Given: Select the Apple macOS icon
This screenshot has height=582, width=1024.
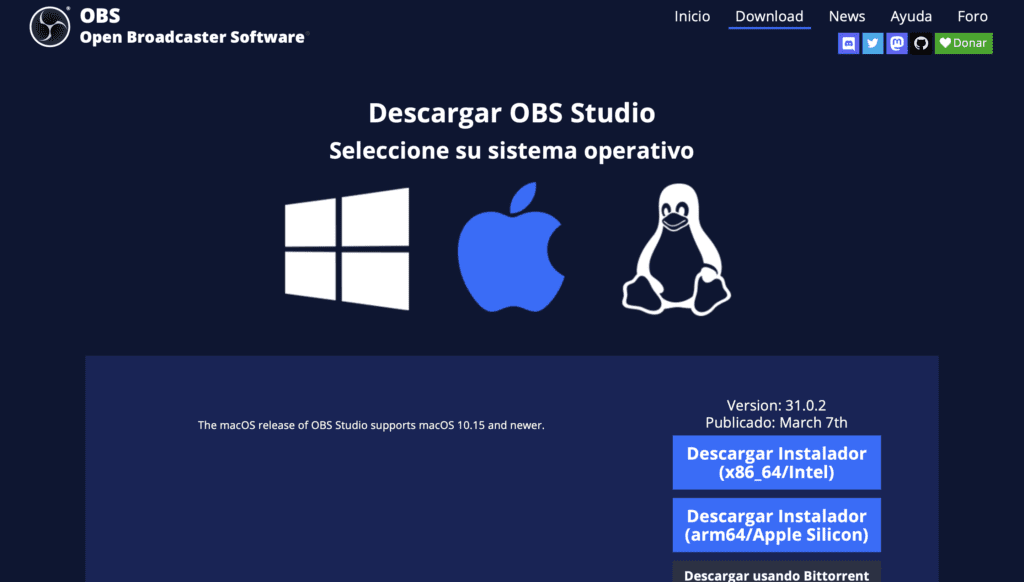Looking at the screenshot, I should click(511, 248).
